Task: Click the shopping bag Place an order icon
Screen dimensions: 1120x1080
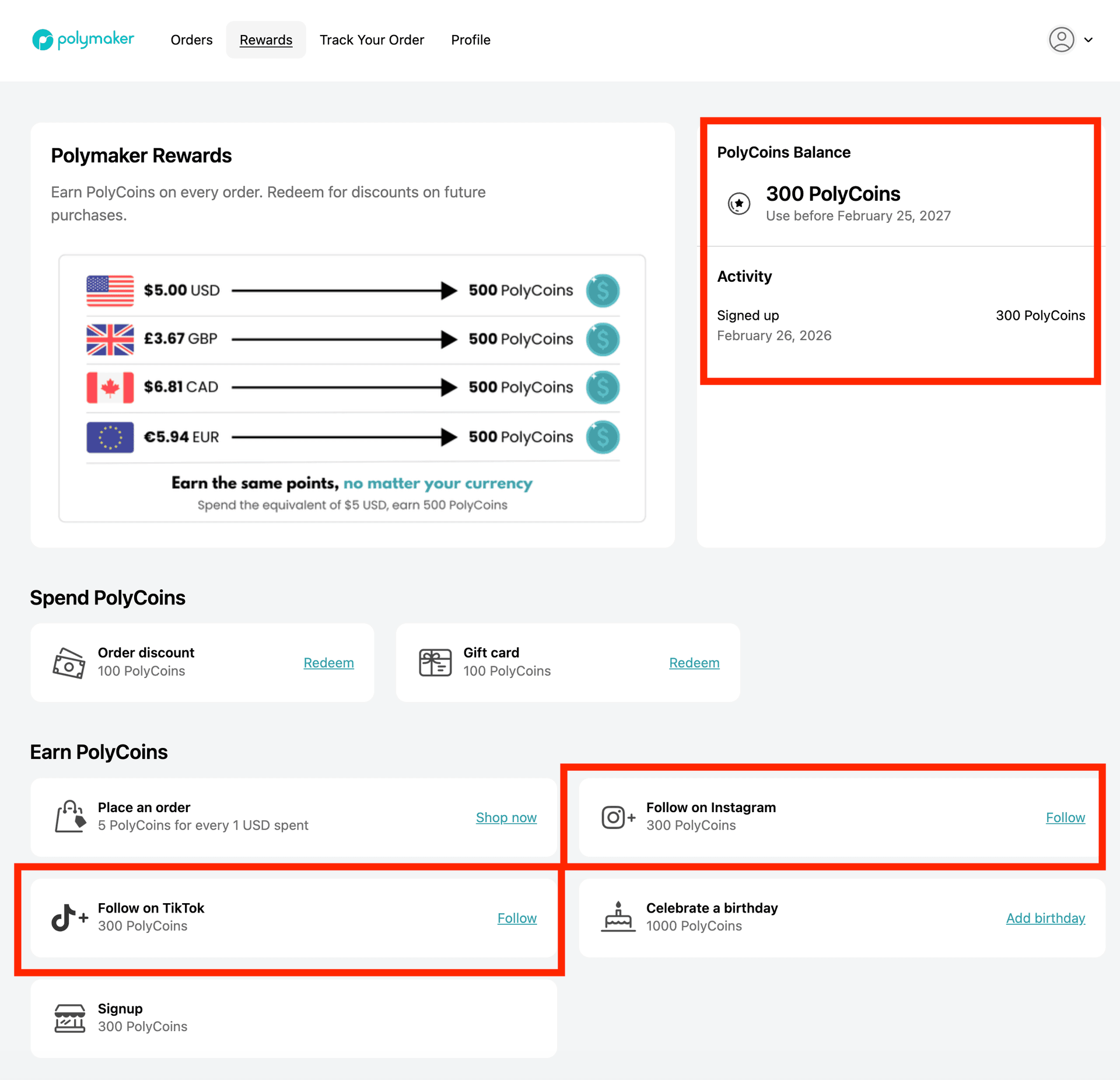Action: [x=70, y=816]
